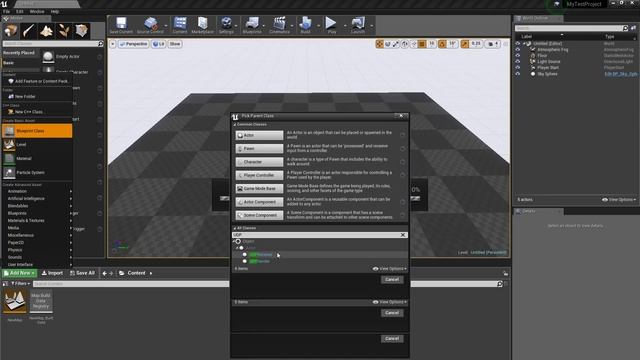
Task: Open World Outliner View Options dropdown
Action: pyautogui.click(x=619, y=200)
